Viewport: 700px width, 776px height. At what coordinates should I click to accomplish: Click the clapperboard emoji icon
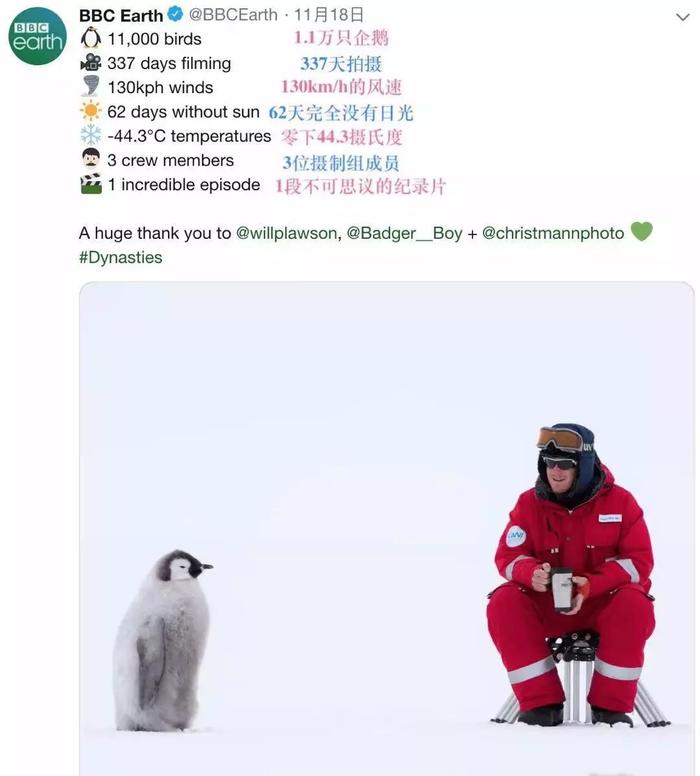tap(91, 184)
